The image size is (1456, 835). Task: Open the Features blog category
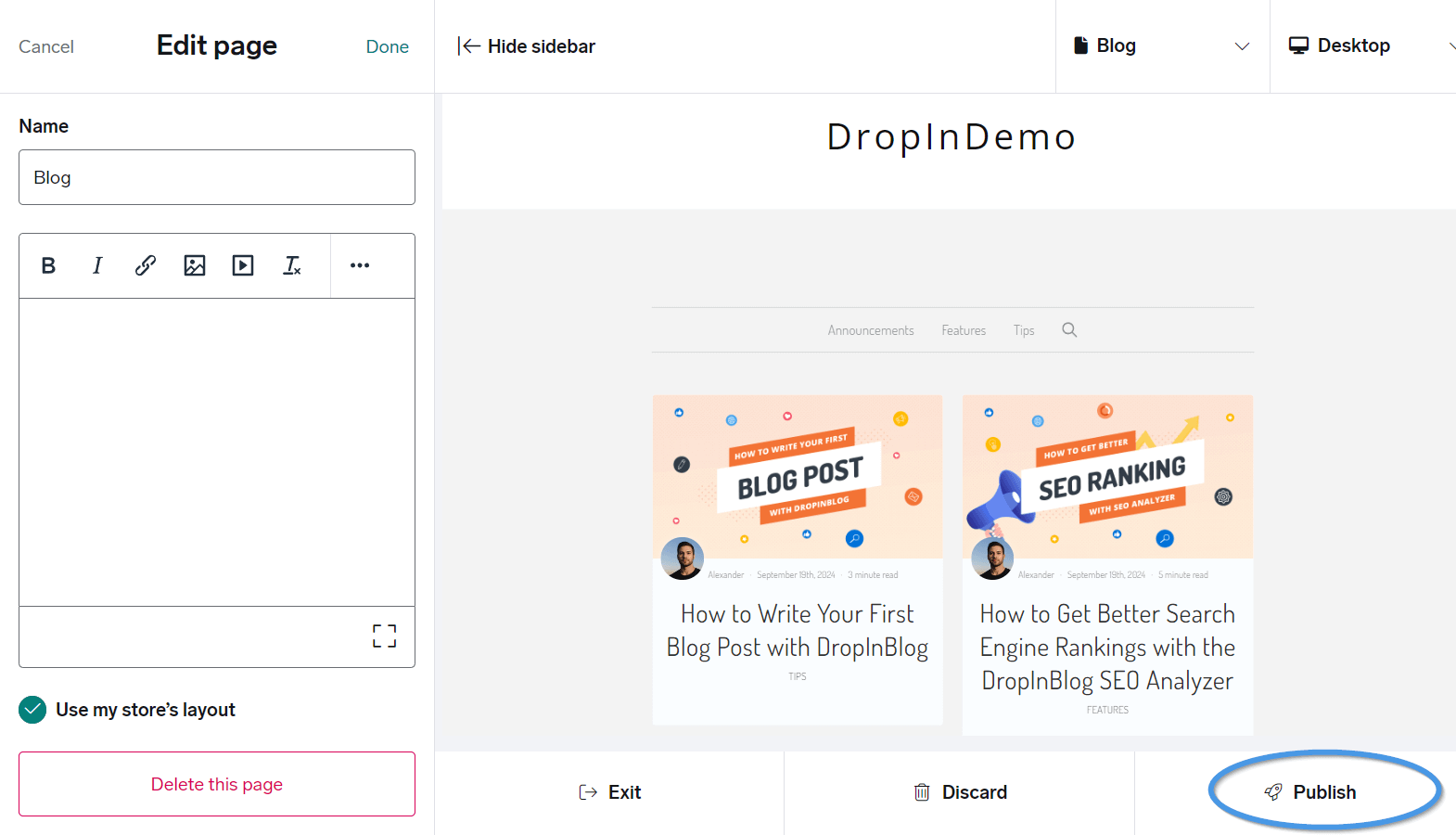pyautogui.click(x=964, y=330)
